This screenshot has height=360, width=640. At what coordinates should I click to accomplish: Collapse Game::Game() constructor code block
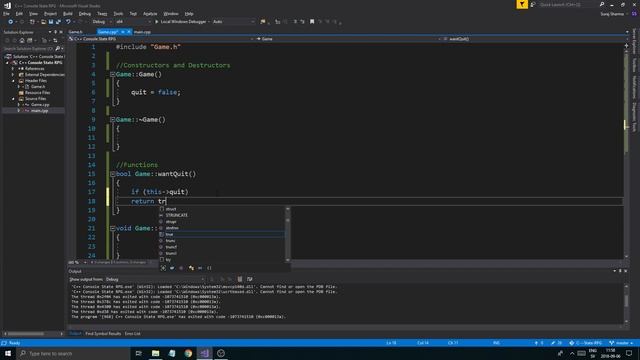tap(112, 74)
